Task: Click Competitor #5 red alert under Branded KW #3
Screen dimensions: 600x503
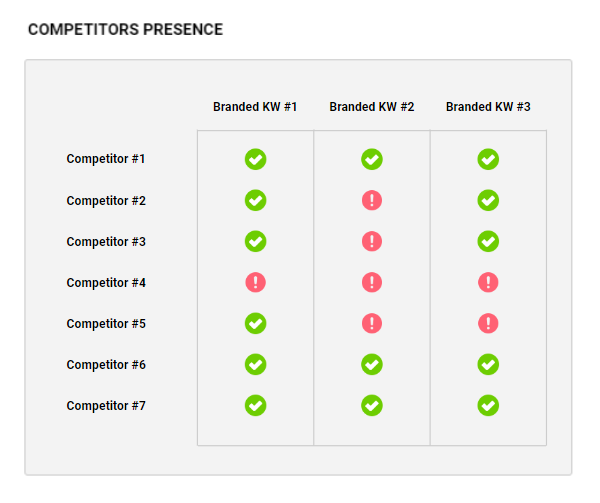Action: pyautogui.click(x=488, y=324)
